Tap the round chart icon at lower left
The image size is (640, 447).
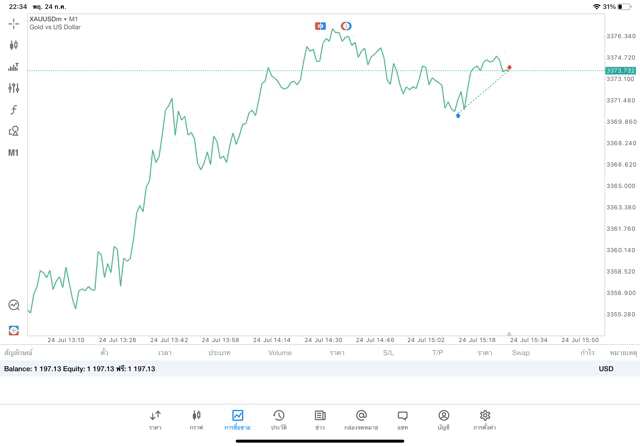14,305
